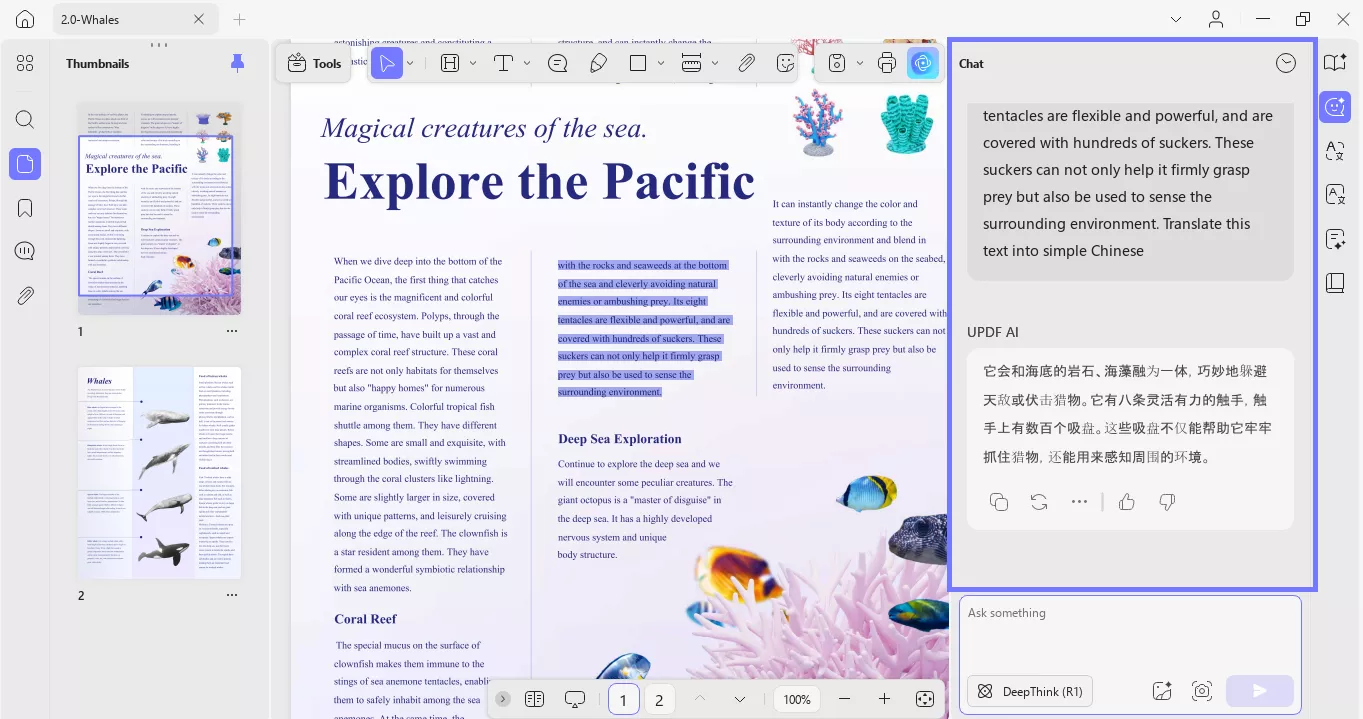The width and height of the screenshot is (1363, 719).
Task: Expand the bottom toolbar arrow
Action: click(x=503, y=699)
